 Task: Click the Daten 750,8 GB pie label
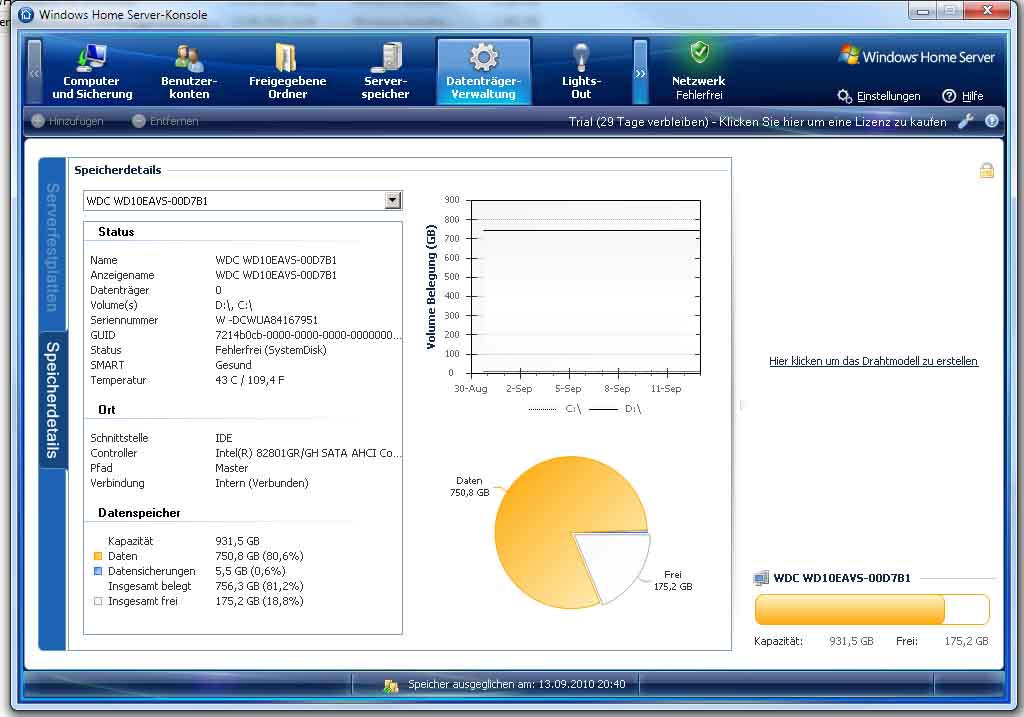click(x=470, y=486)
